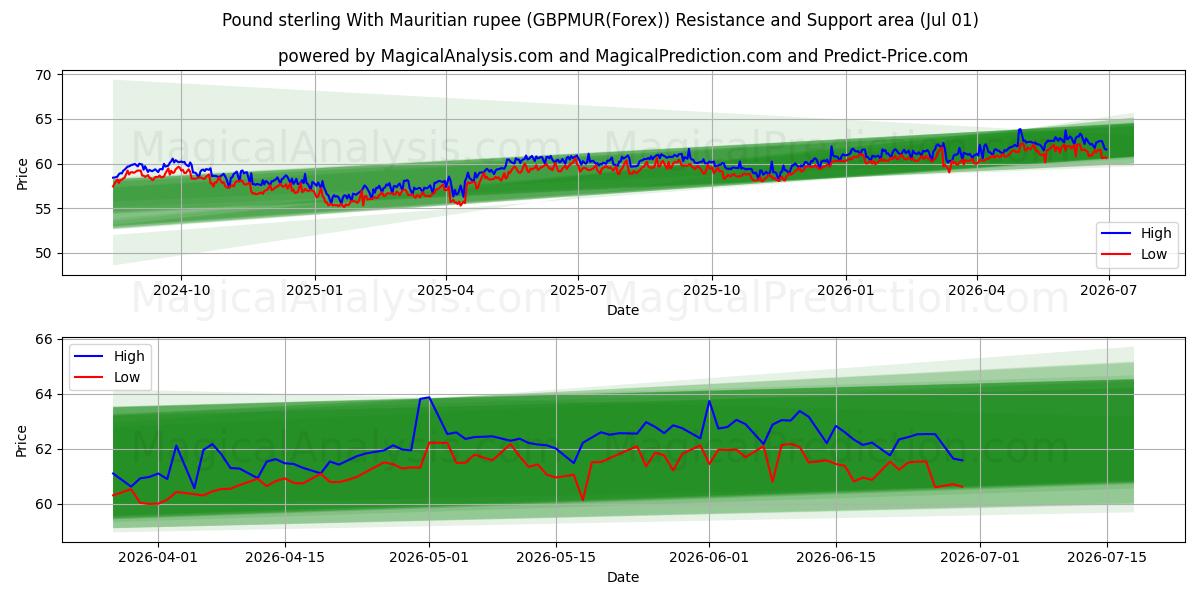The width and height of the screenshot is (1200, 600).
Task: Click the '2026-07-15' tick label
Action: click(x=1107, y=558)
